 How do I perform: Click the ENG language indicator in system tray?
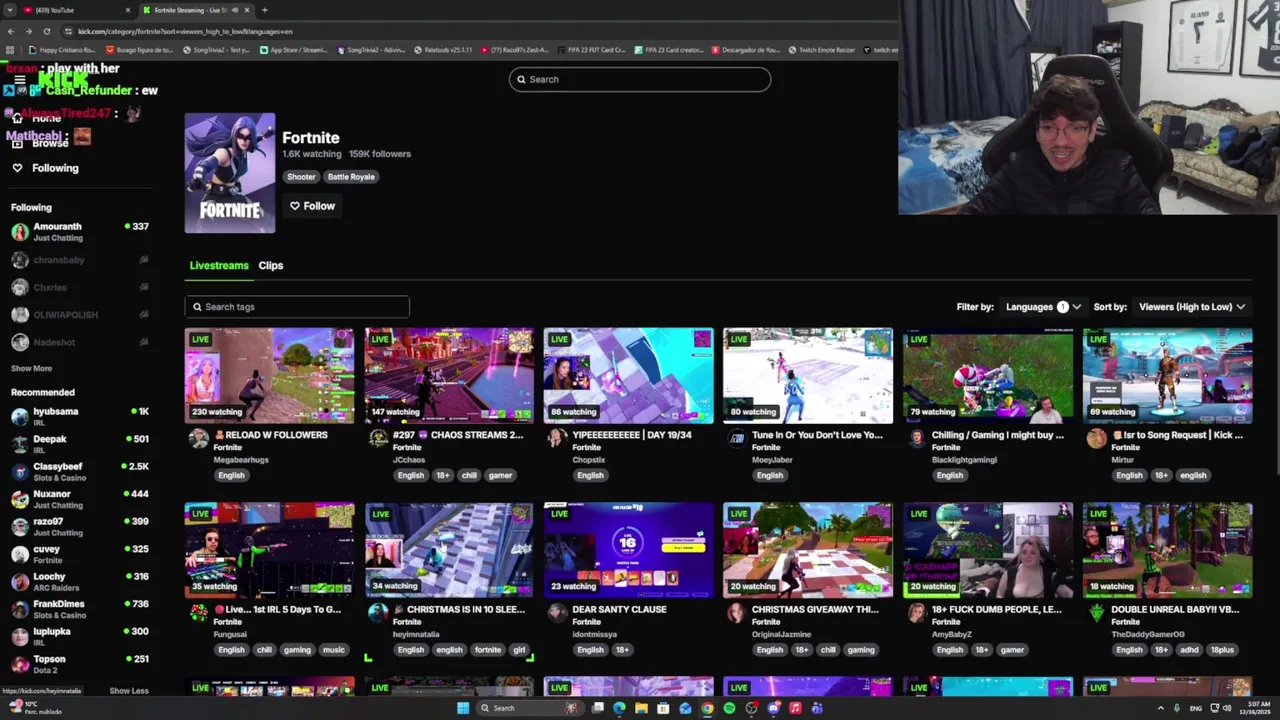click(x=1195, y=708)
